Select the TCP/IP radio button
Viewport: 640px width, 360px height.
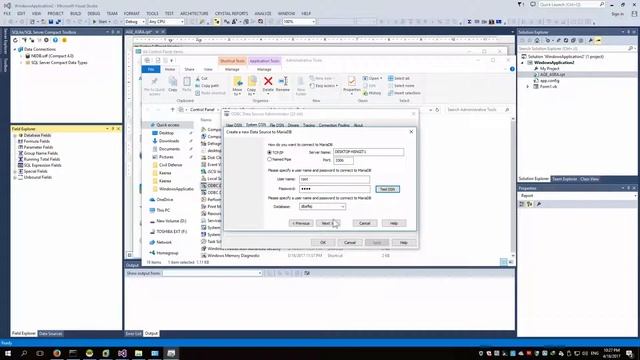270,152
